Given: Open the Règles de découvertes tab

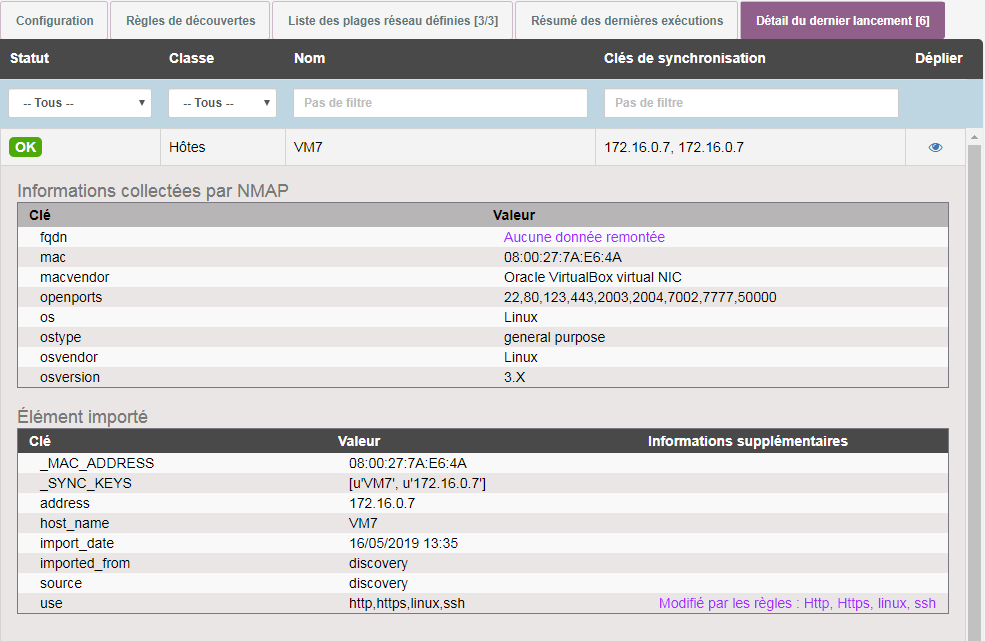Looking at the screenshot, I should pyautogui.click(x=190, y=20).
